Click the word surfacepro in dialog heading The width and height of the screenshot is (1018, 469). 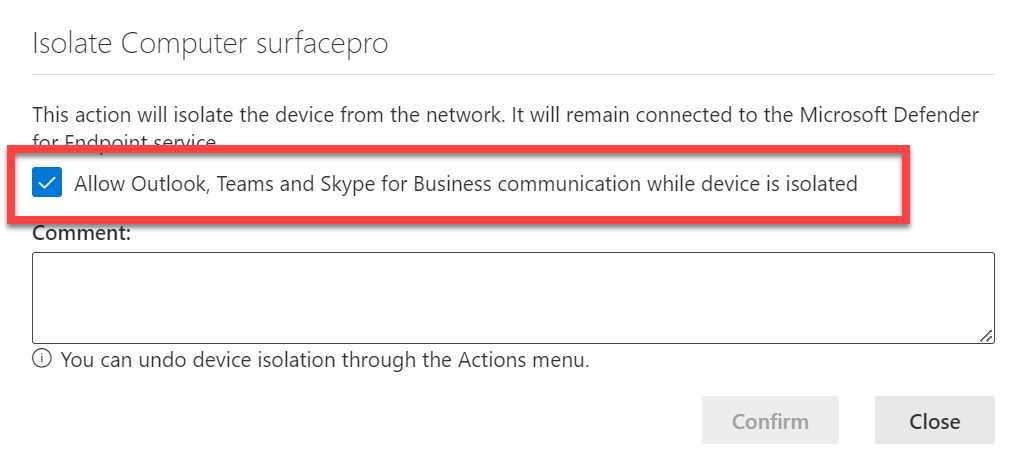tap(321, 44)
